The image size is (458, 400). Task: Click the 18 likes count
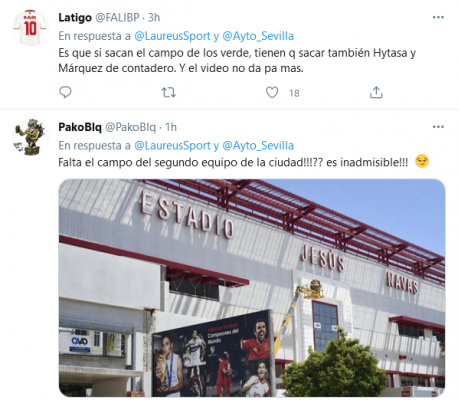[x=294, y=93]
